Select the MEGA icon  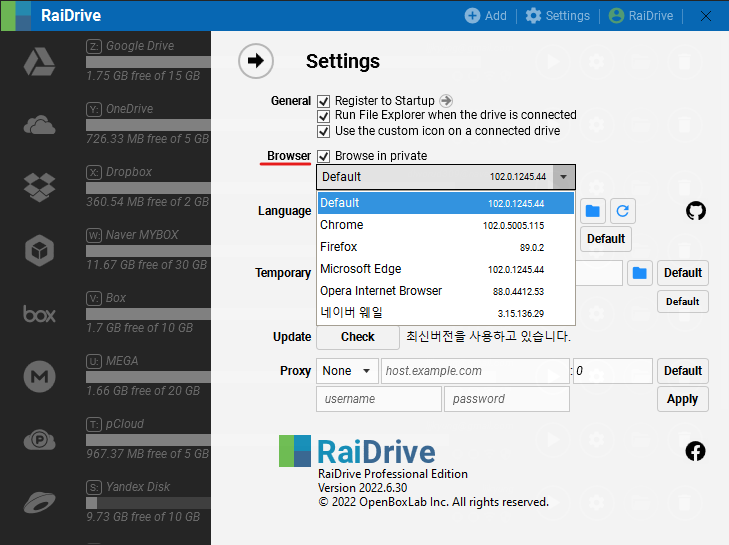[x=40, y=377]
